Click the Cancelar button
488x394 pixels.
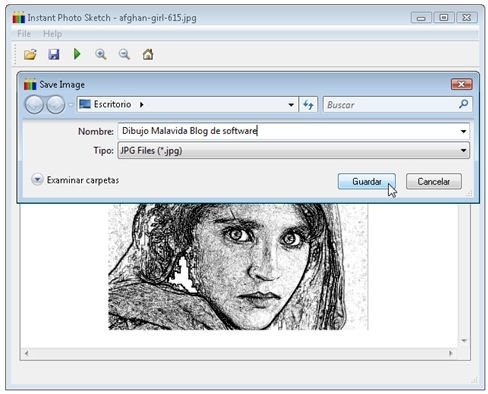pos(434,182)
